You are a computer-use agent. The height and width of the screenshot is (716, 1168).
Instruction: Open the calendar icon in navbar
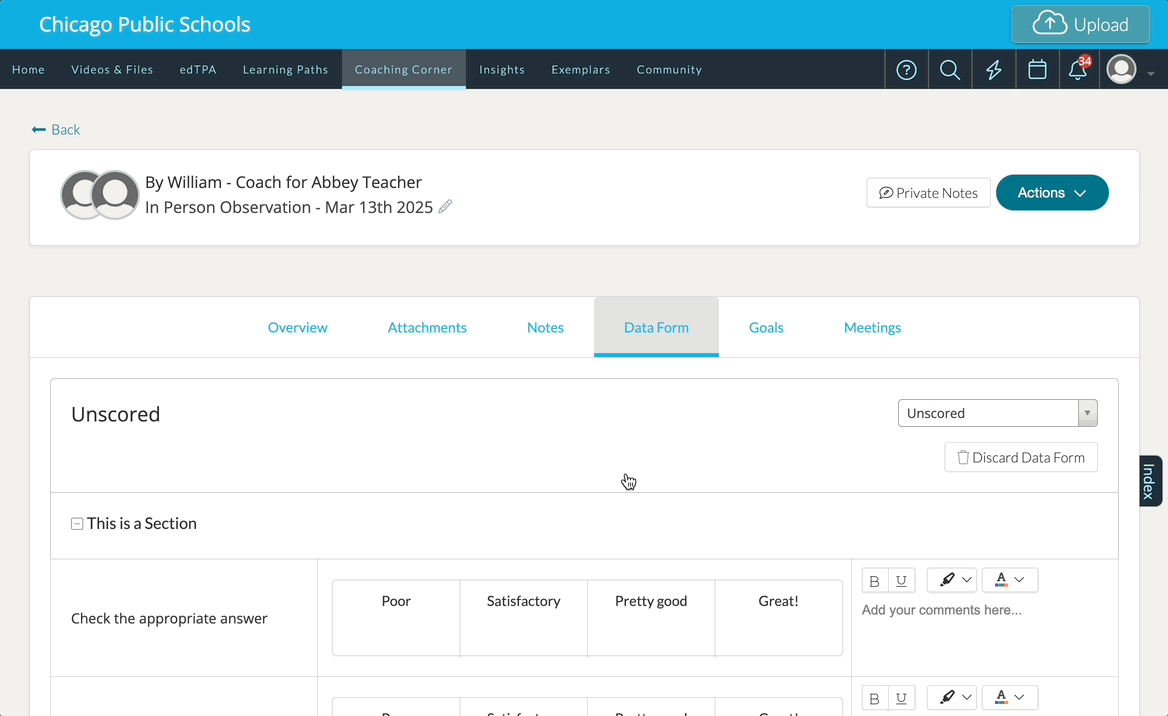[1037, 70]
